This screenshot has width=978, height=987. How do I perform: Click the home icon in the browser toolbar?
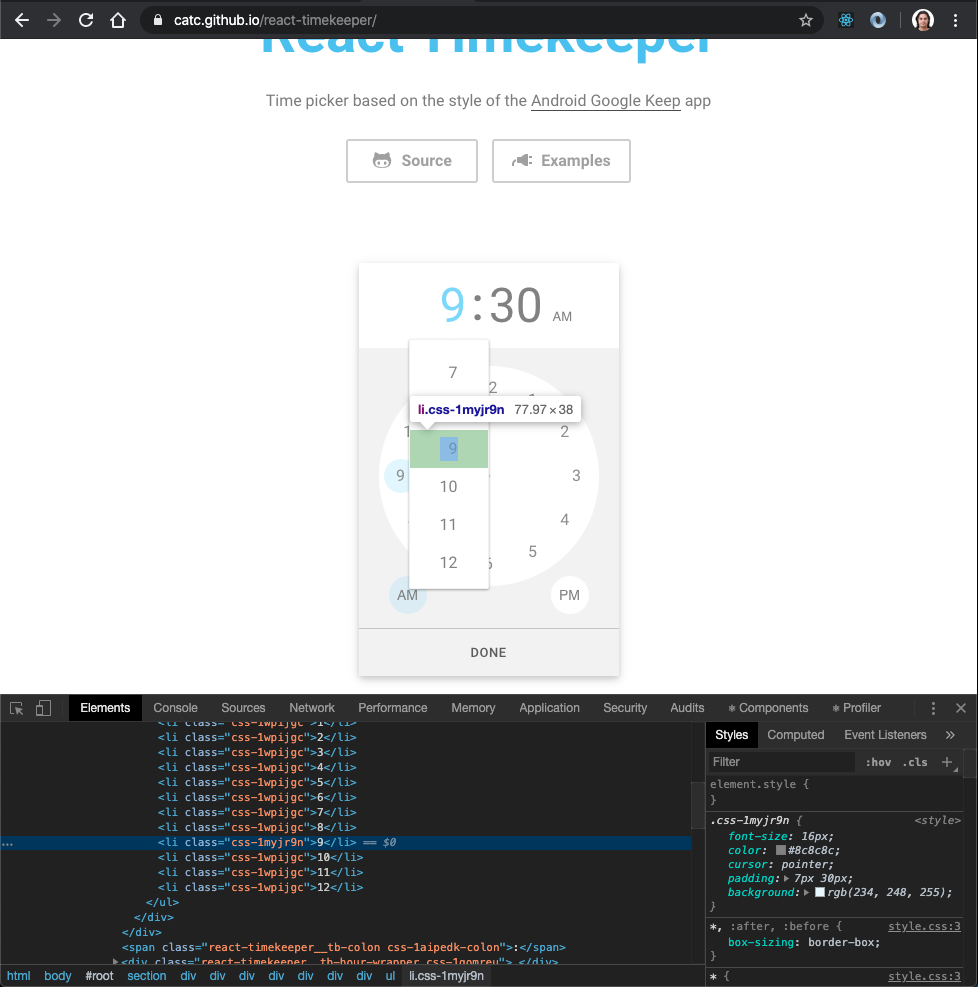116,19
